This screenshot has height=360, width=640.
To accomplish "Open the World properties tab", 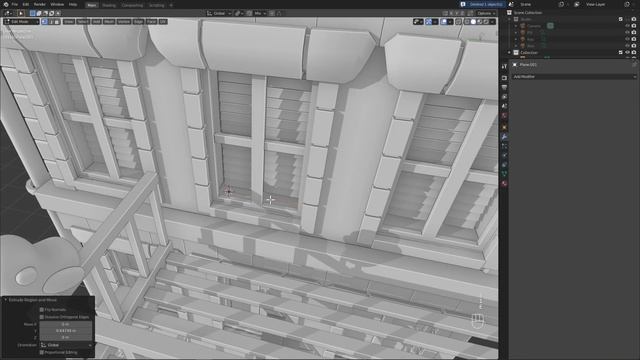I will pos(504,116).
